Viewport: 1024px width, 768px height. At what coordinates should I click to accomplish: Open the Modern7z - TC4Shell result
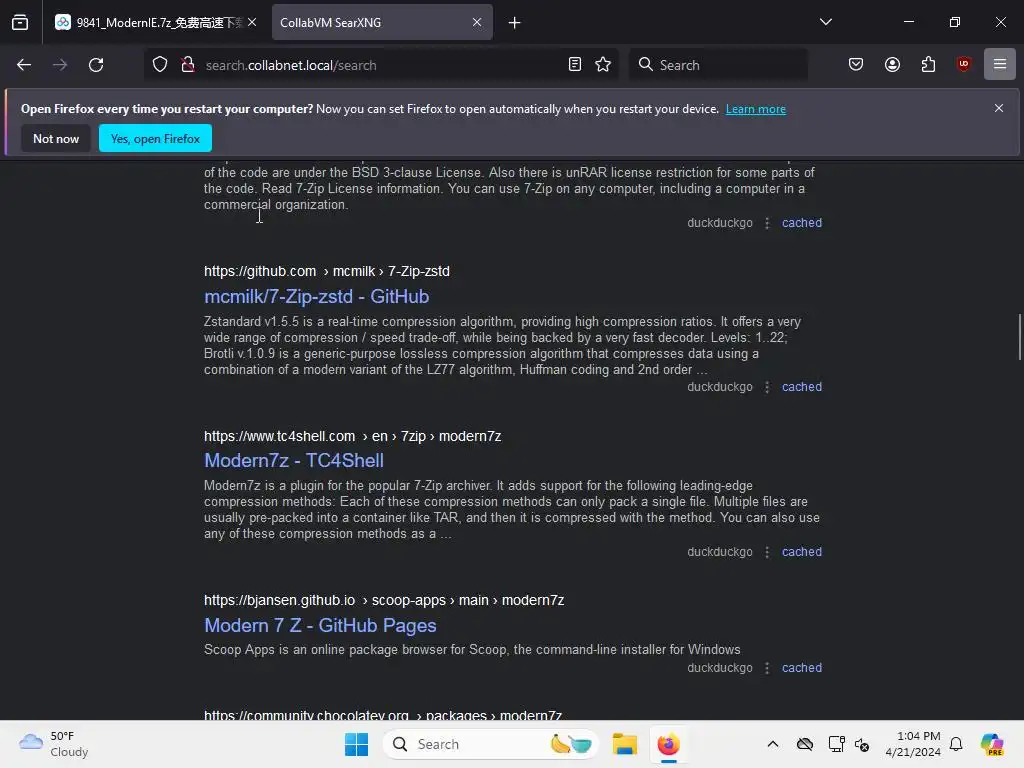[x=294, y=460]
